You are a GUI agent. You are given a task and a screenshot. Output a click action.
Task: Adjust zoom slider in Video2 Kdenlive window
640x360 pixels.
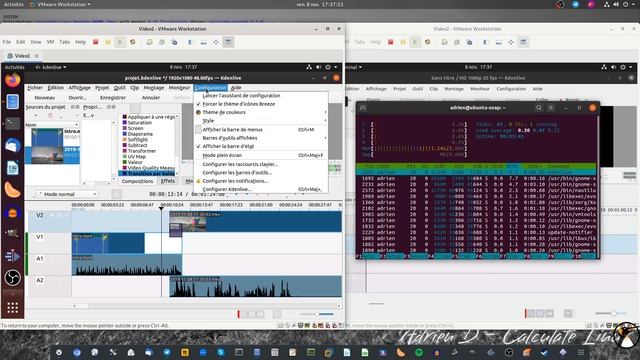point(611,313)
